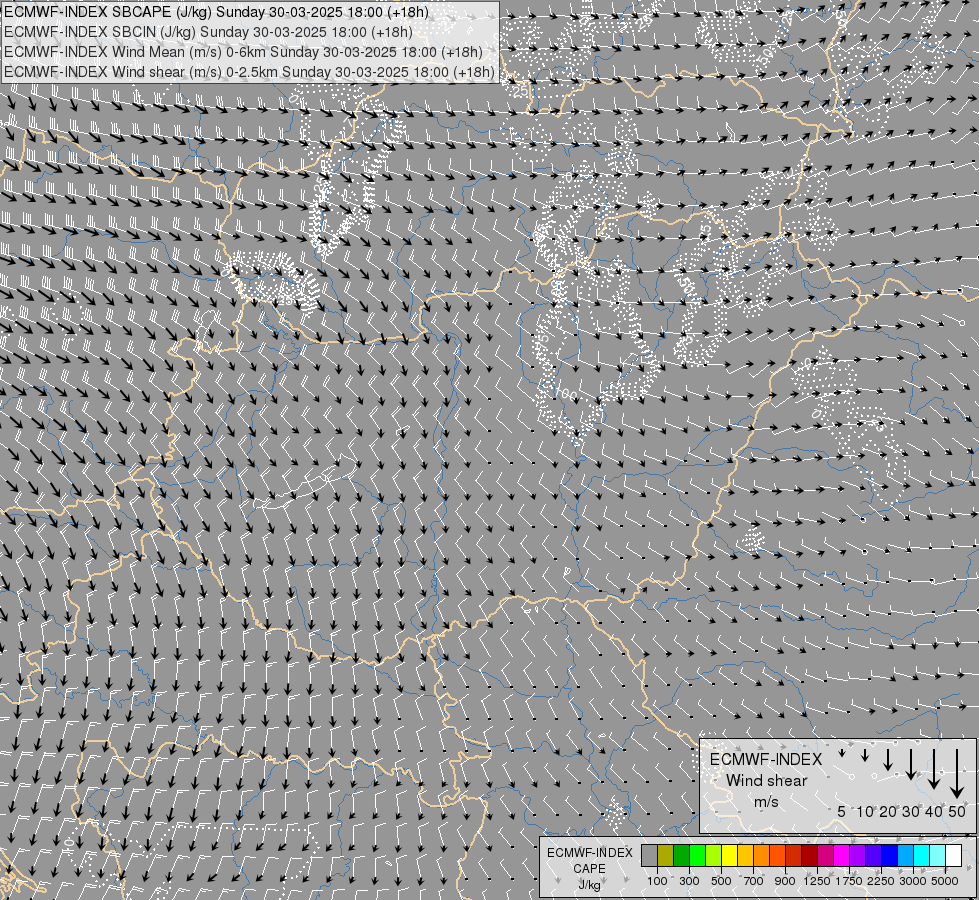Click ECMWF-INDEX heading of CAPE legend

pos(590,853)
